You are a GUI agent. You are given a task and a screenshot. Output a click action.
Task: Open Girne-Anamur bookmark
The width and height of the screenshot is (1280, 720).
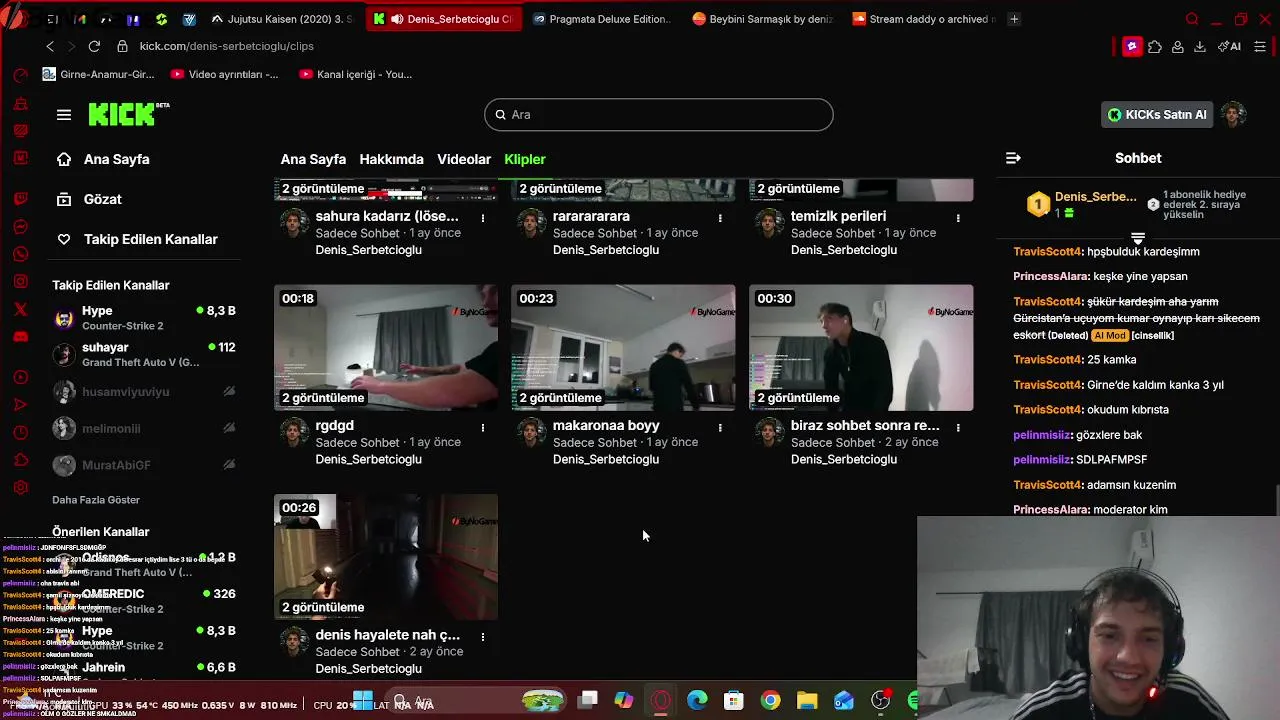(99, 74)
